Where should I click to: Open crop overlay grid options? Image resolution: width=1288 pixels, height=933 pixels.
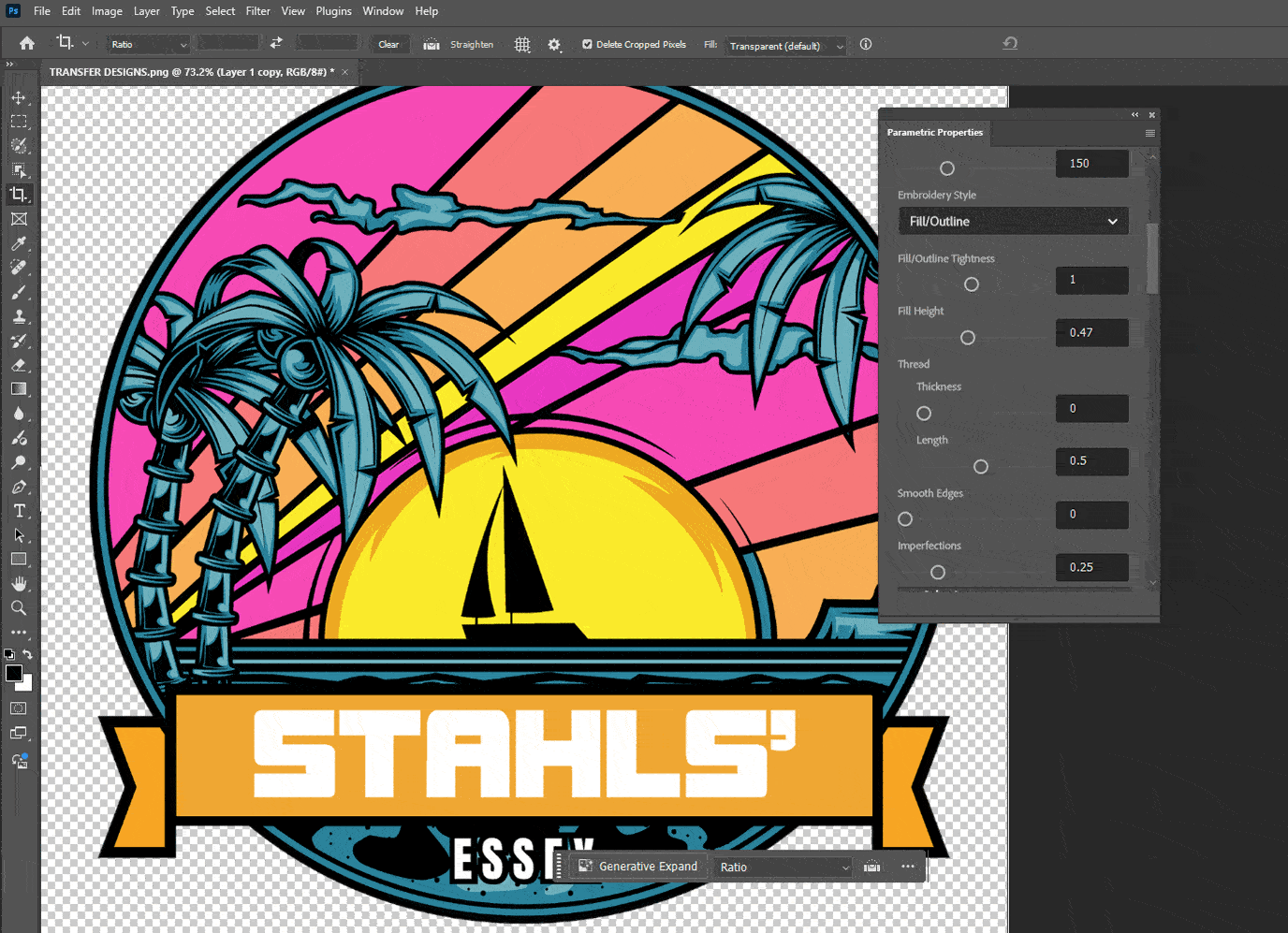(522, 44)
